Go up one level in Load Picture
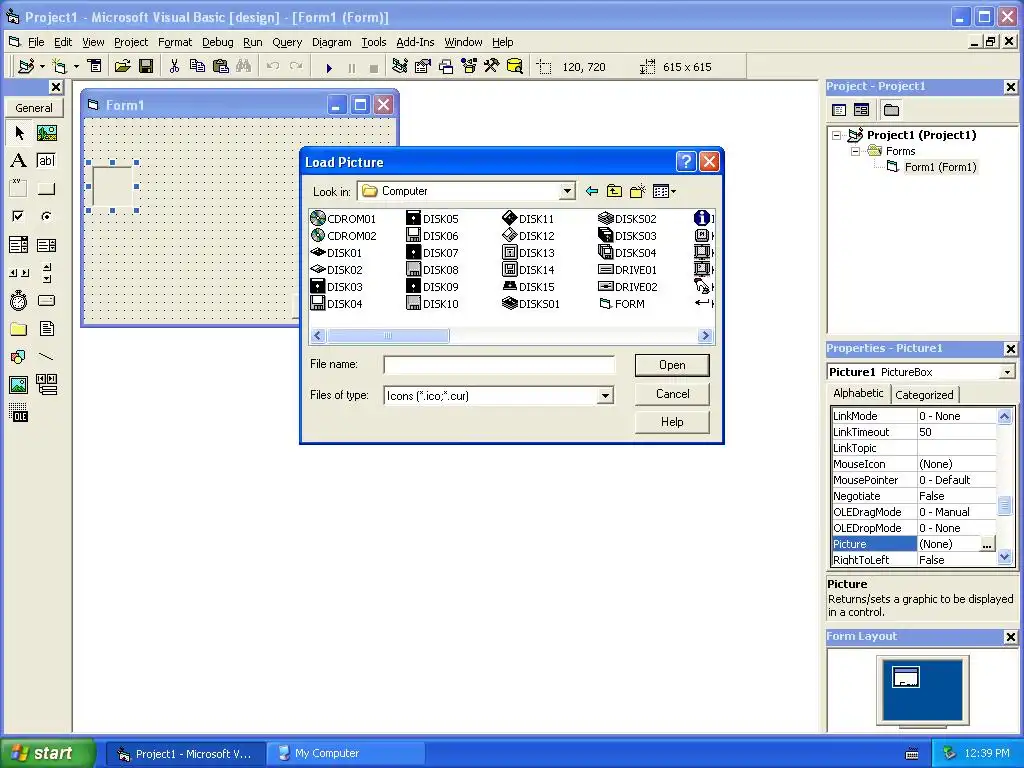This screenshot has height=768, width=1024. (x=615, y=191)
